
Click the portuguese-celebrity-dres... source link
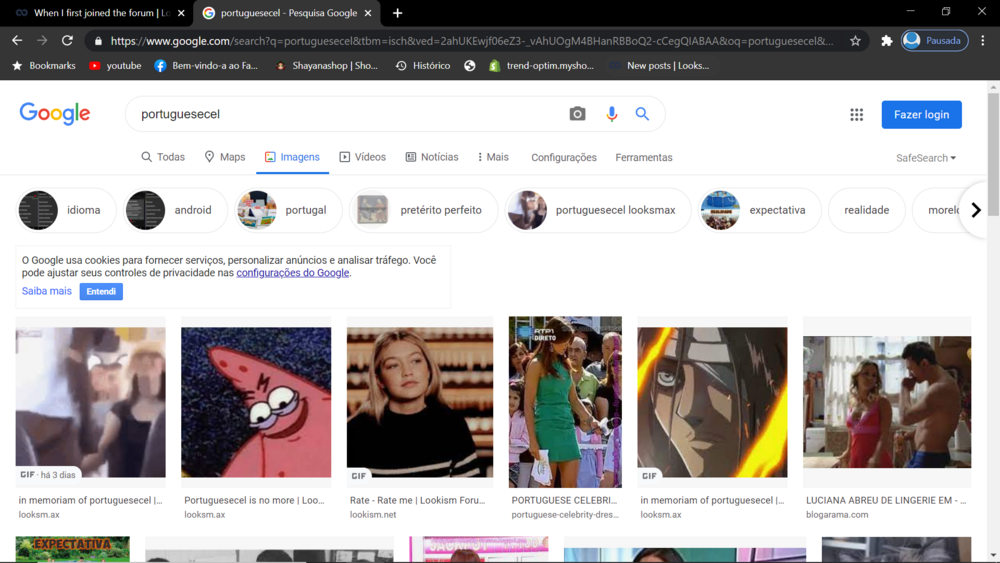(x=565, y=515)
